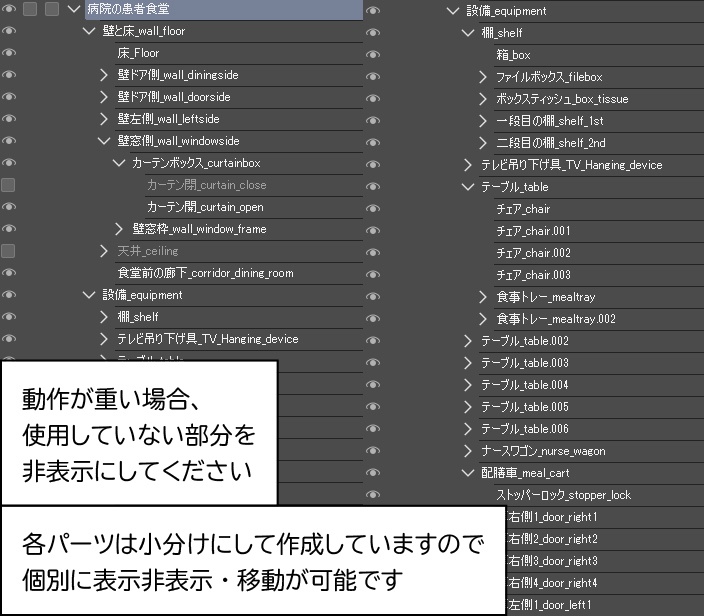Hide the 箱_box object in the right panel
This screenshot has width=704, height=616.
click(373, 54)
